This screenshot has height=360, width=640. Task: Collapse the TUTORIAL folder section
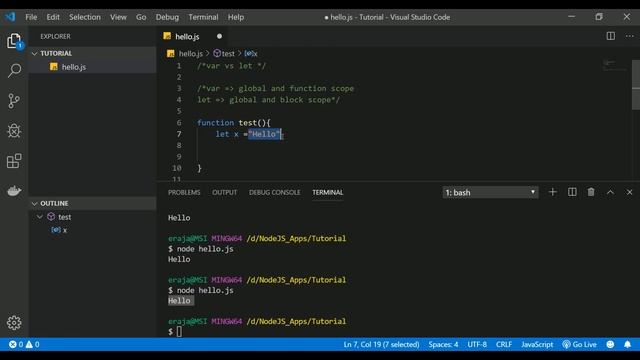tap(34, 53)
